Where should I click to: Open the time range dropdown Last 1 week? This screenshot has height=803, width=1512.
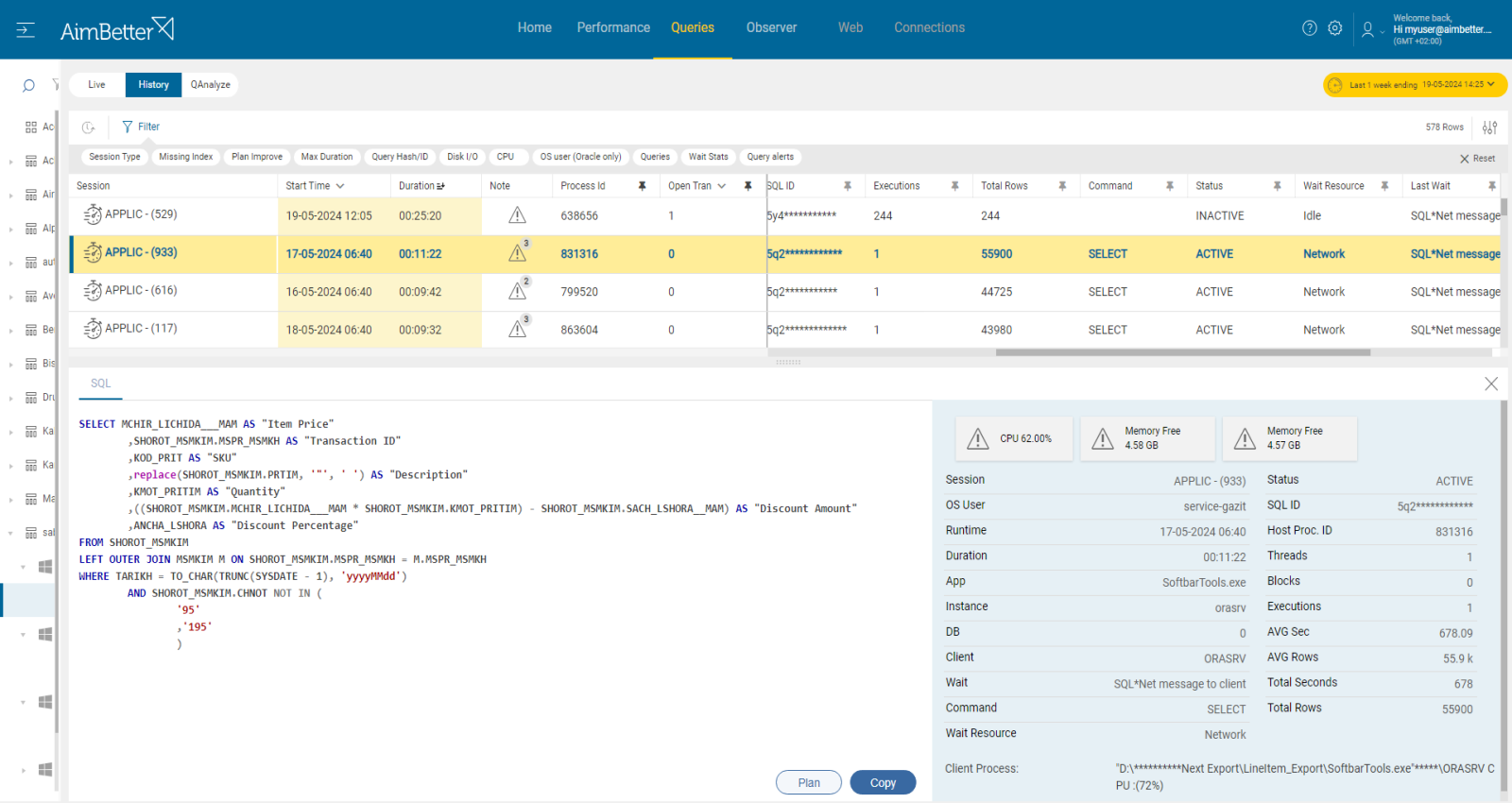point(1415,85)
